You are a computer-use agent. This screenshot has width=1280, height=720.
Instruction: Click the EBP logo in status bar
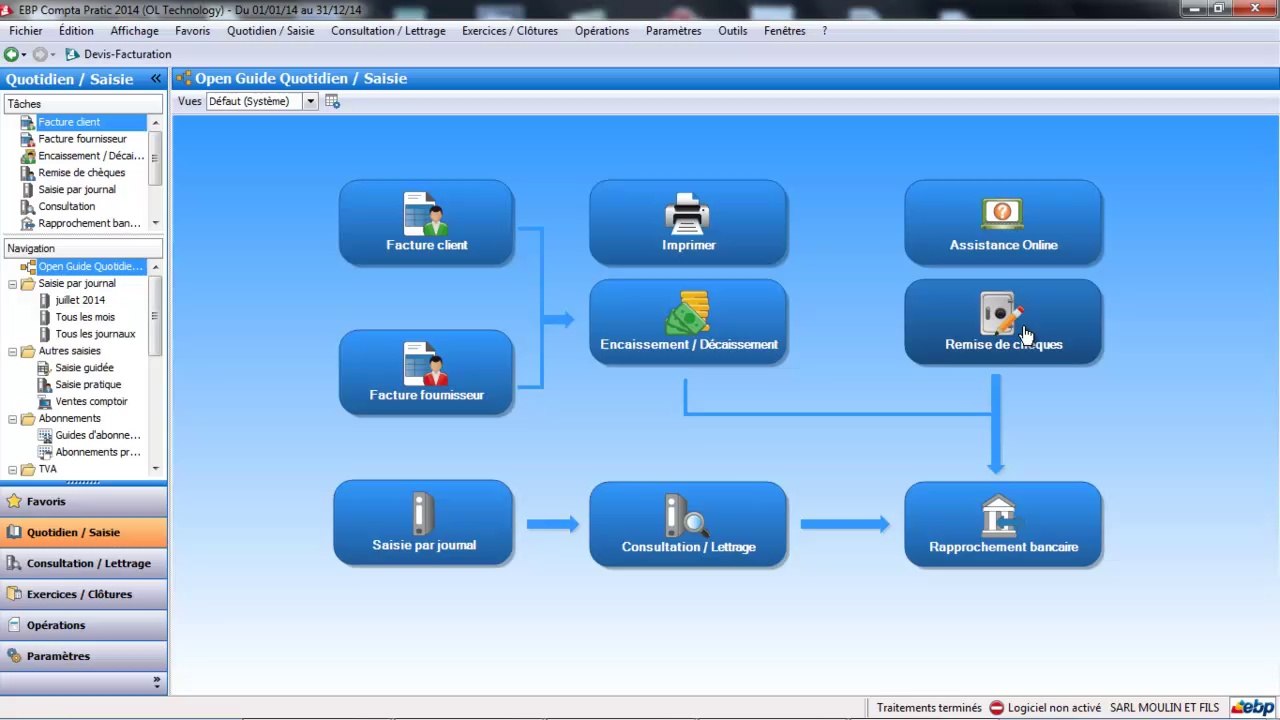(x=1253, y=708)
